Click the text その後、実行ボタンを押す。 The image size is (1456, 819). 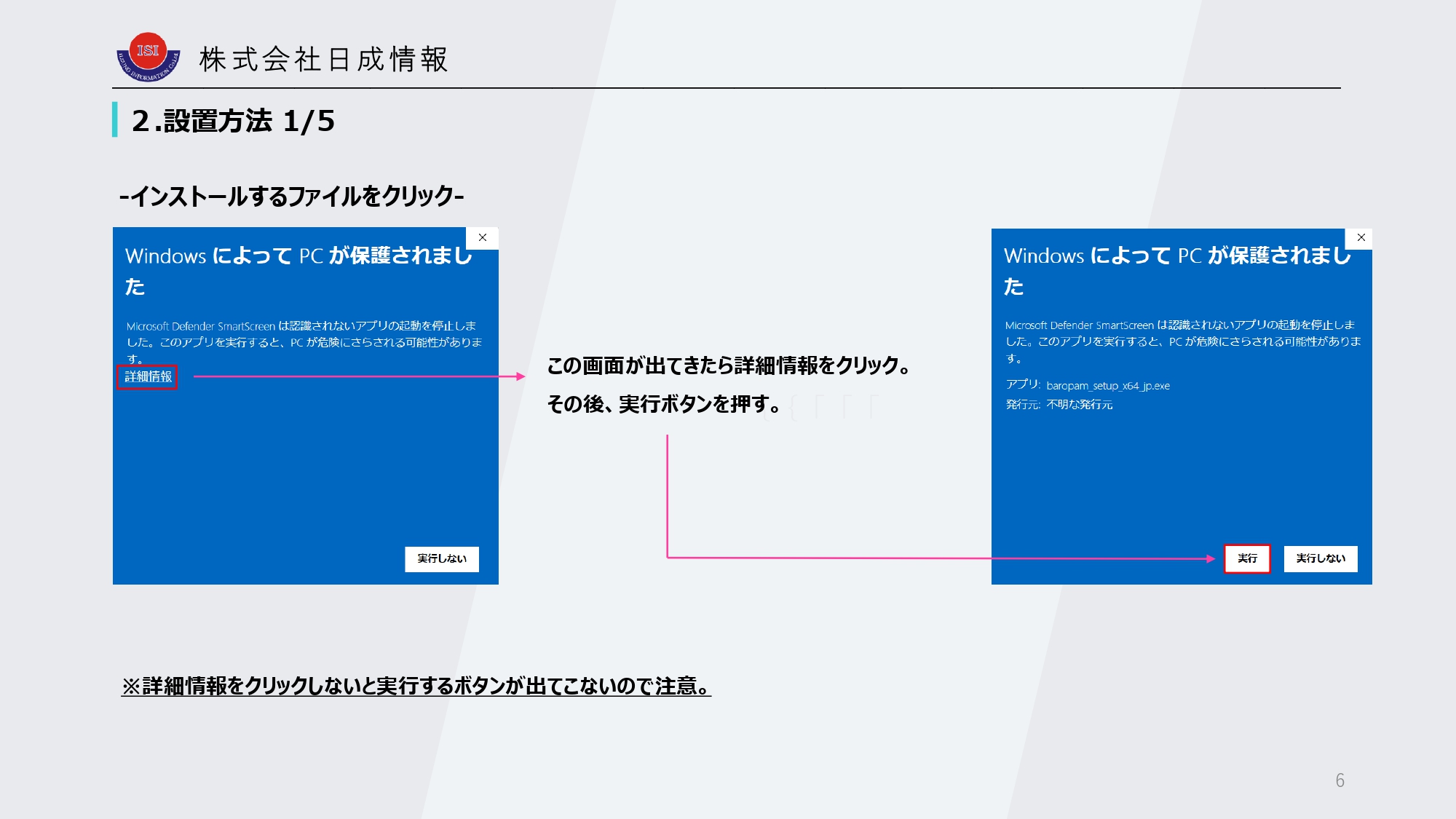click(665, 404)
